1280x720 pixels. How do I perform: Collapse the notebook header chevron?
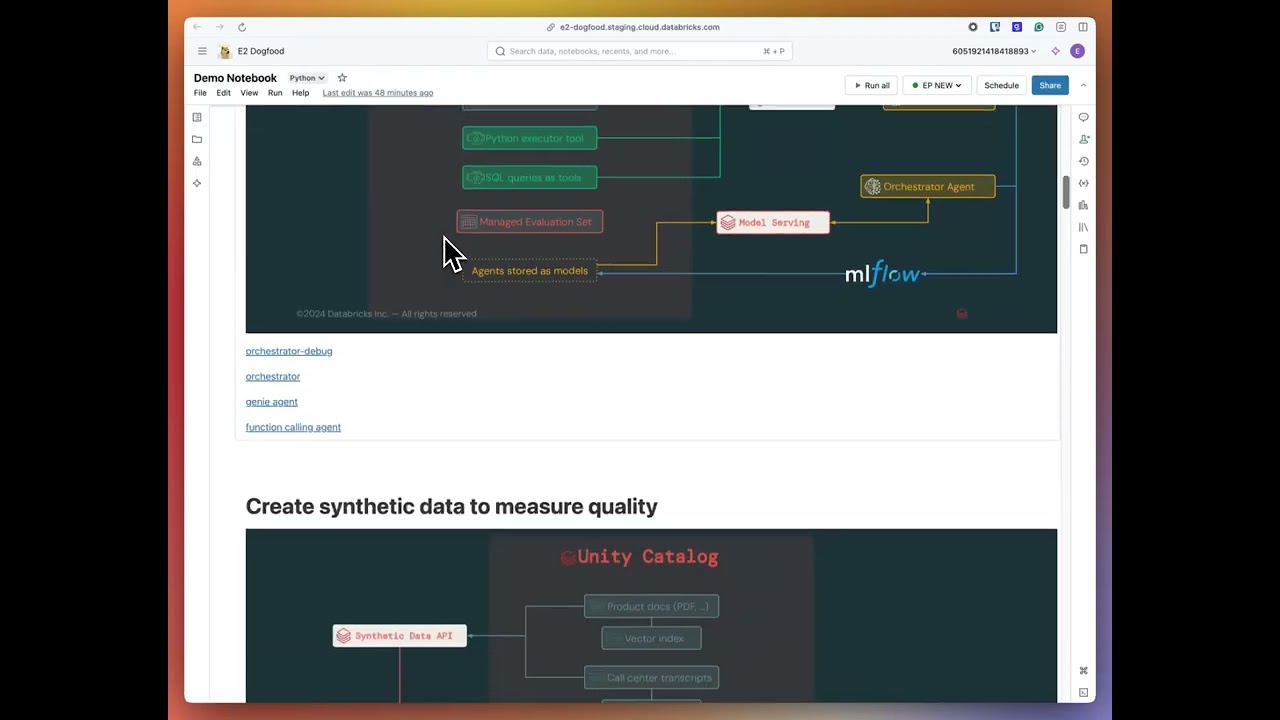(x=1083, y=85)
